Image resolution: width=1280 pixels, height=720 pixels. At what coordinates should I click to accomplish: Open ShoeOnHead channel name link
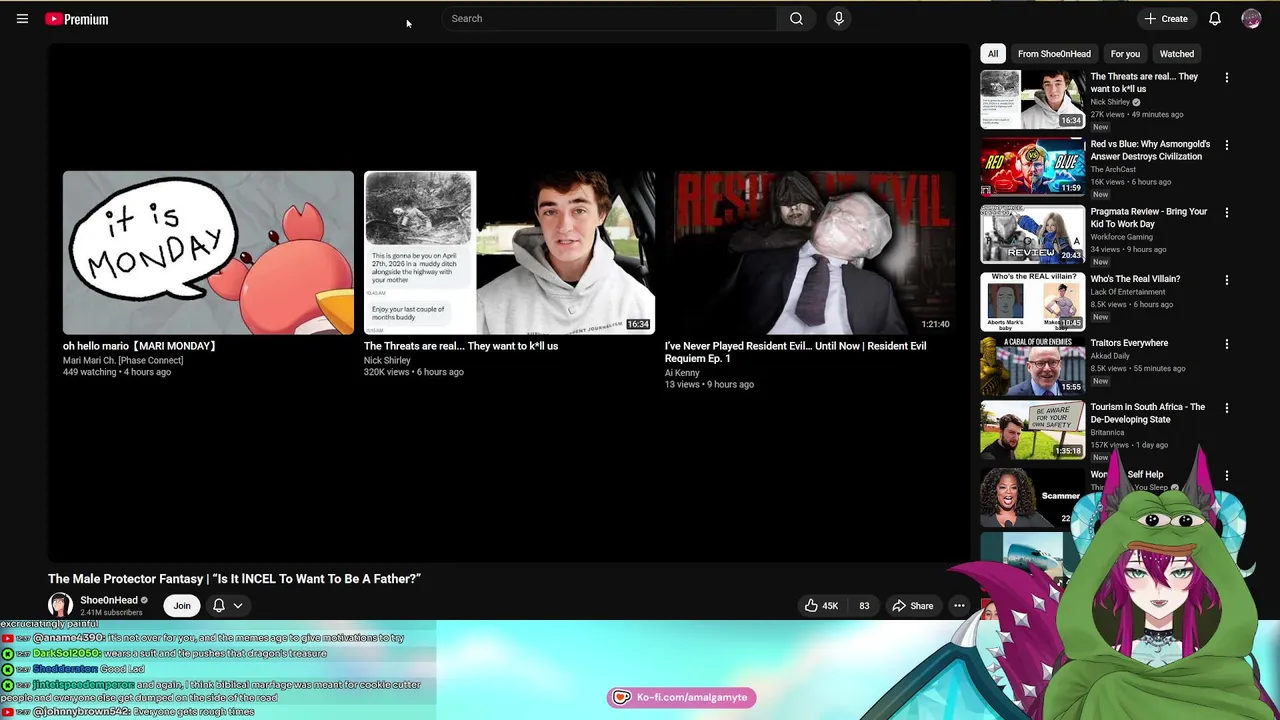pos(109,600)
